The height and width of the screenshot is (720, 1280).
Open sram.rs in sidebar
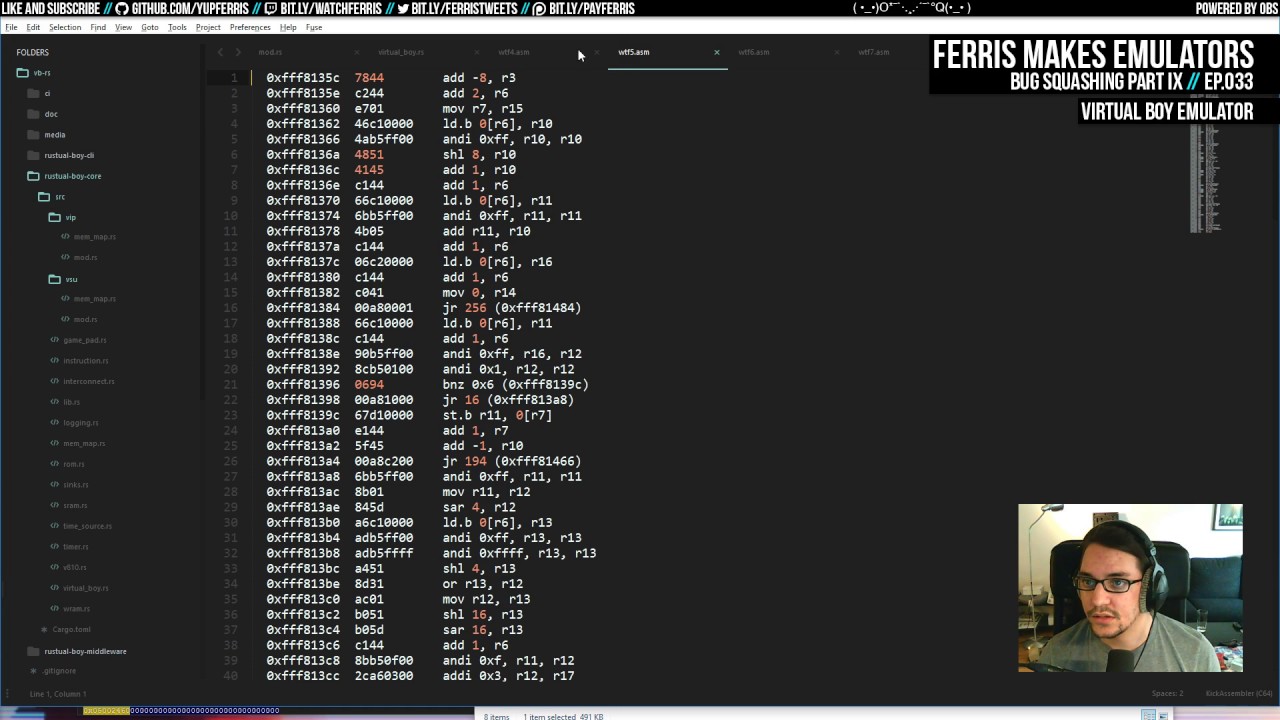point(75,505)
